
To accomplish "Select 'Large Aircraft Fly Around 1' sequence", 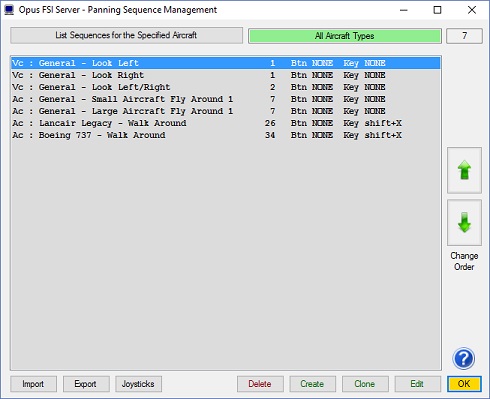I will pyautogui.click(x=226, y=111).
